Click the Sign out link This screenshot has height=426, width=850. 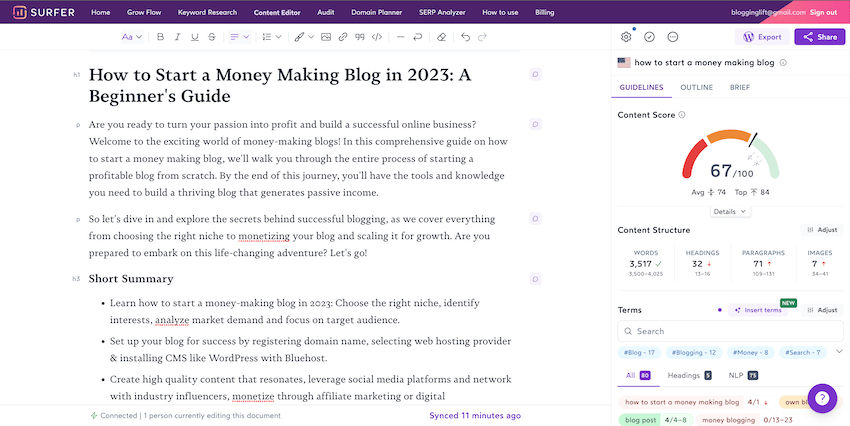(823, 12)
